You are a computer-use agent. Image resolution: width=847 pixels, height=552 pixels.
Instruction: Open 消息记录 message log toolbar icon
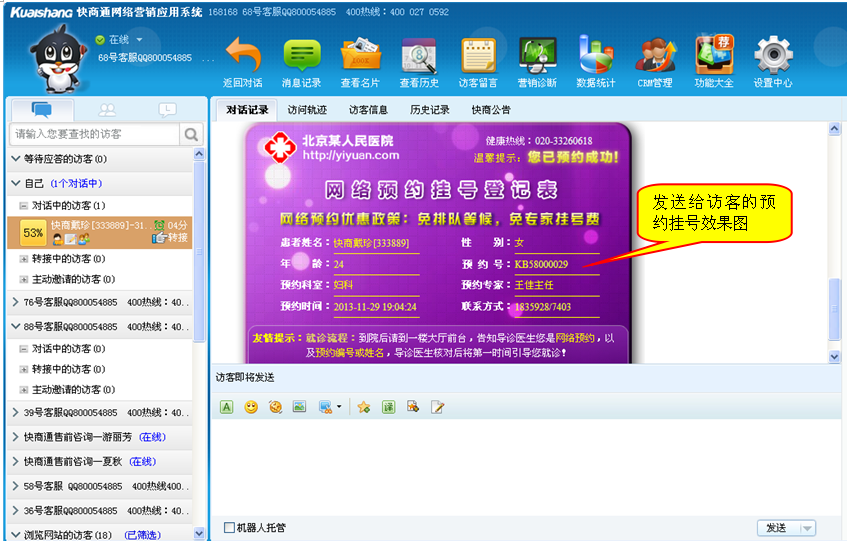point(301,58)
